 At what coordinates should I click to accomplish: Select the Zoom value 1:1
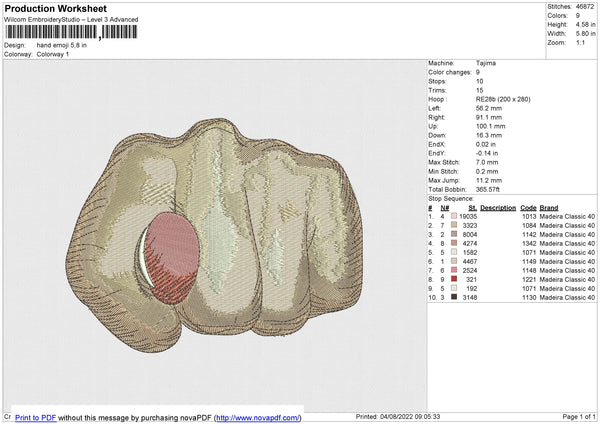[x=580, y=43]
